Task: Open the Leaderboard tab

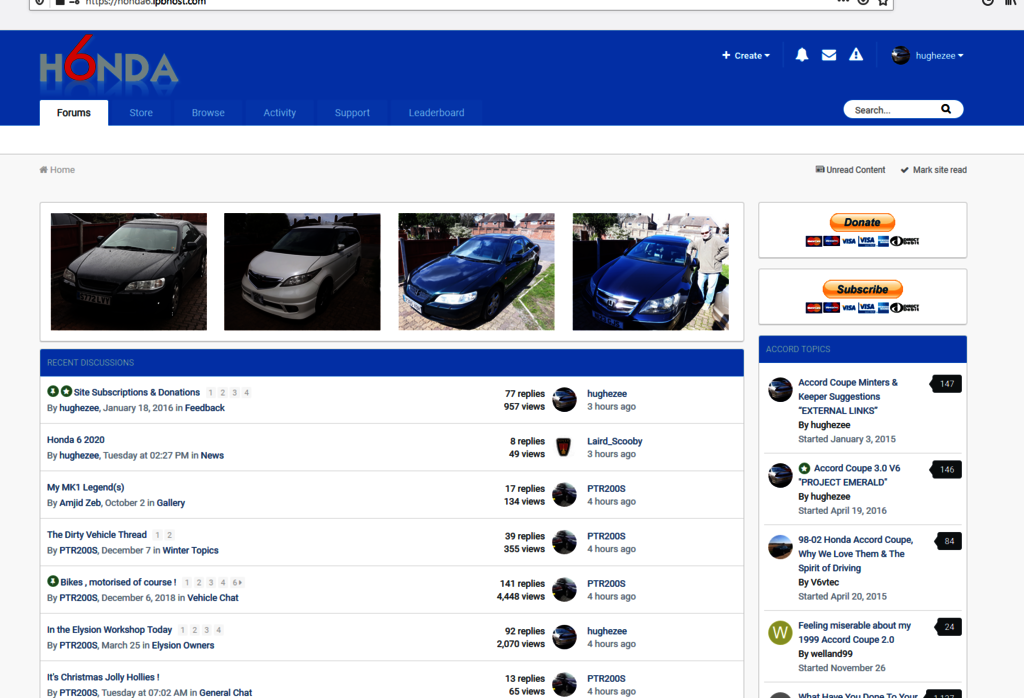Action: point(436,112)
